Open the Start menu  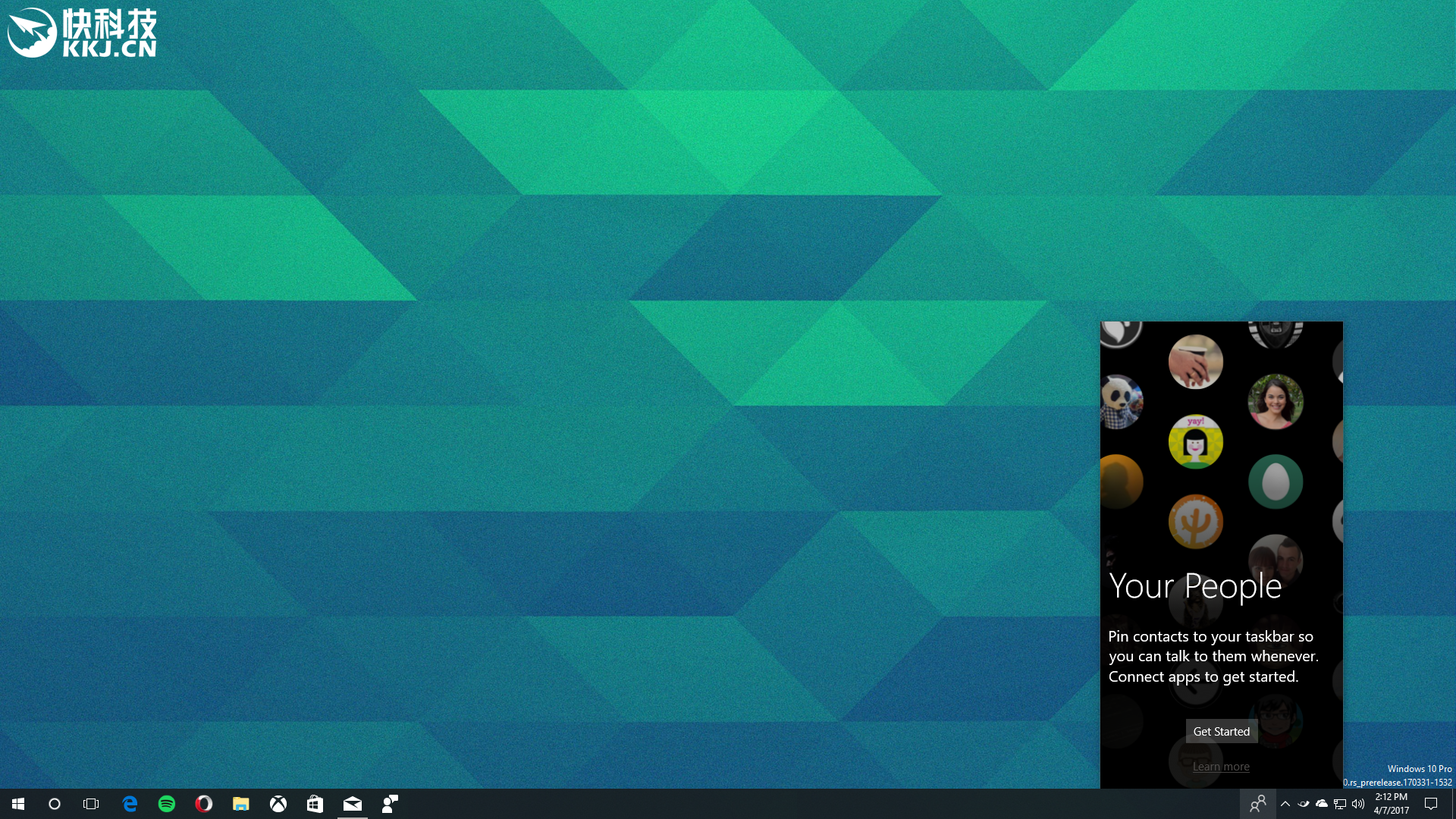click(18, 804)
